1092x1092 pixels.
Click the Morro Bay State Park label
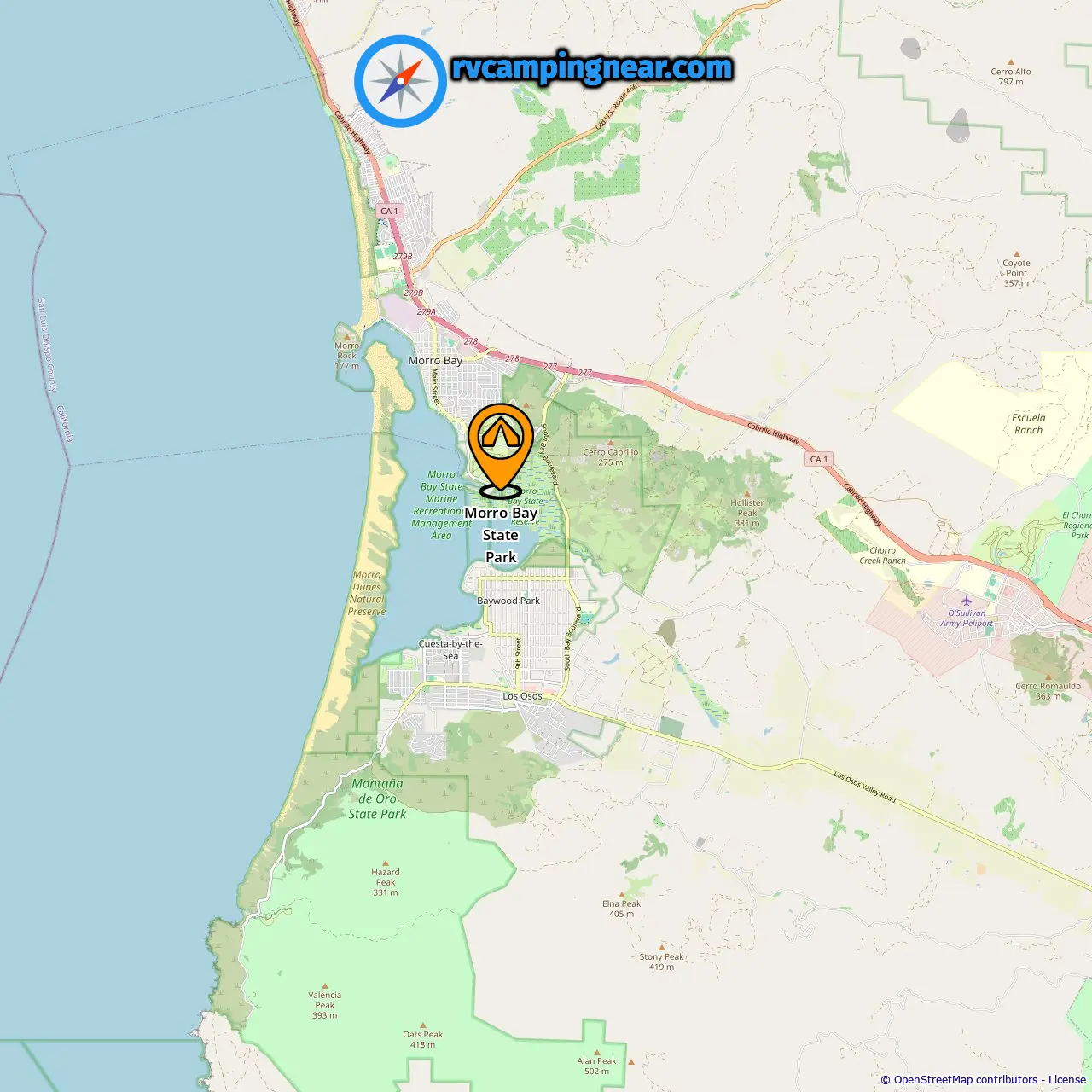501,535
